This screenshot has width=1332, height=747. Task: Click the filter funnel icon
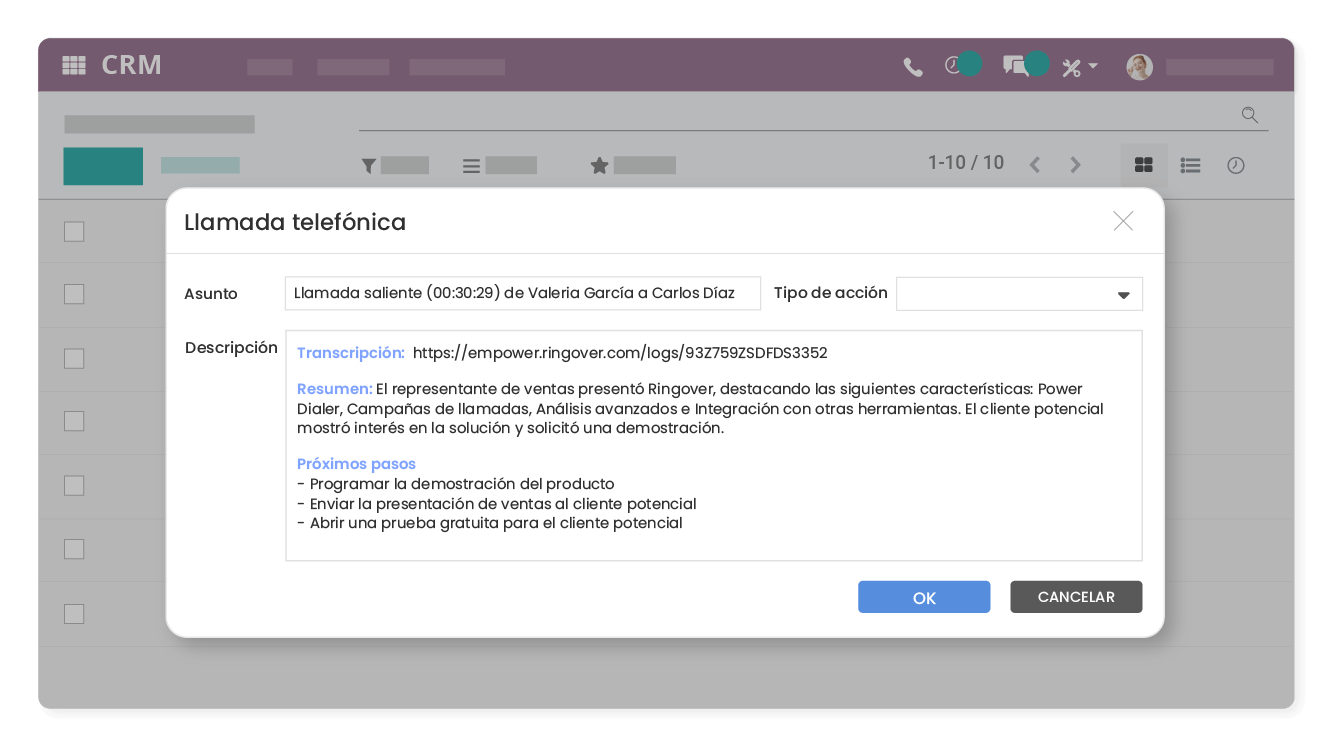tap(368, 166)
